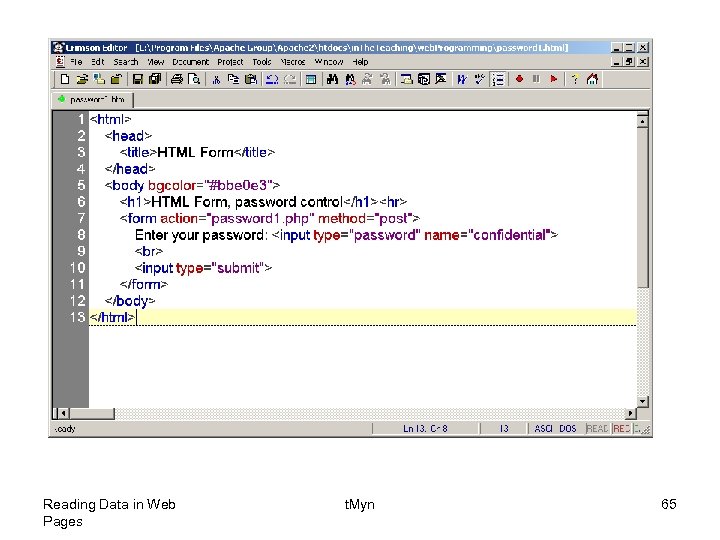Click the Close document toolbar icon
720x540 pixels.
tap(116, 79)
